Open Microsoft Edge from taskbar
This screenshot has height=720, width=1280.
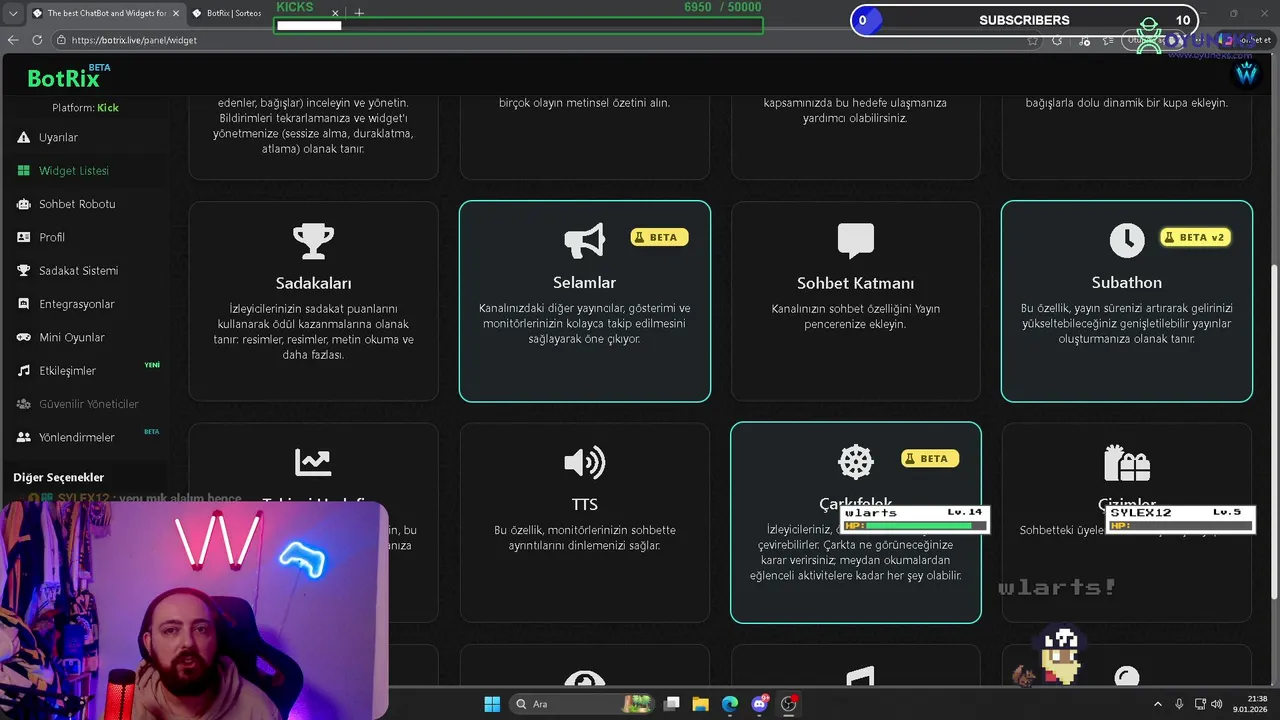[x=730, y=704]
